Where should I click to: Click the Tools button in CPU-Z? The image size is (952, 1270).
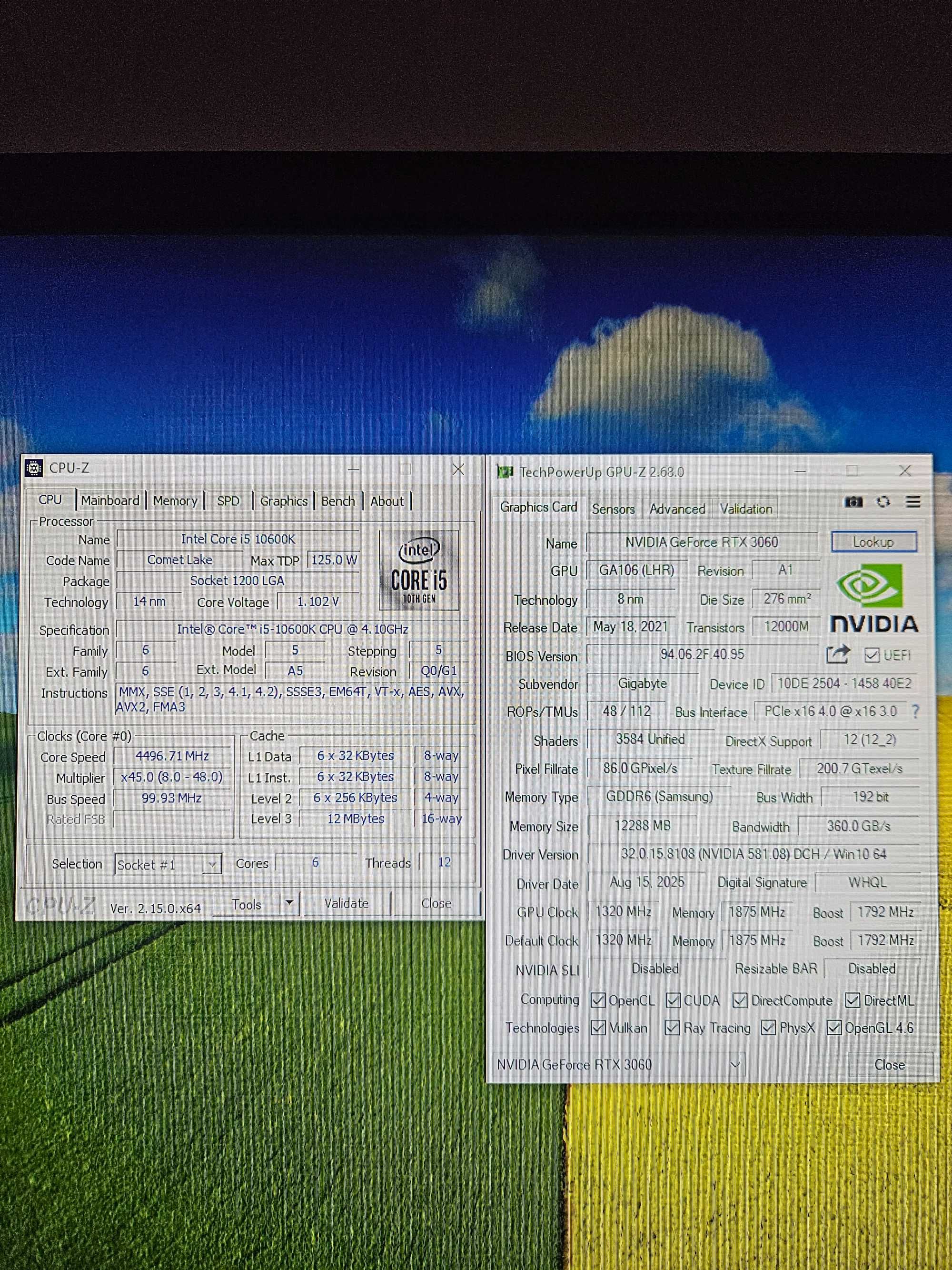click(x=246, y=904)
